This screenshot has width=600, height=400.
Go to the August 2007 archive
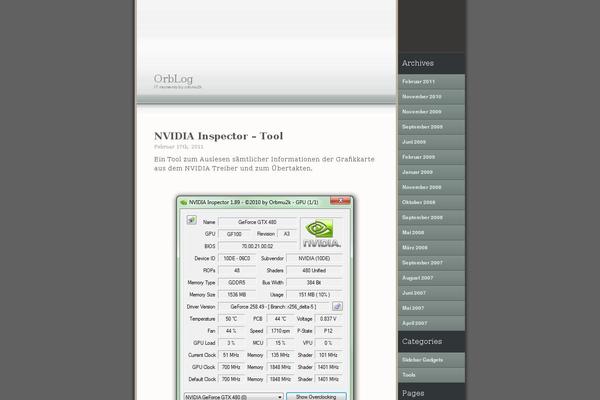pos(431,278)
